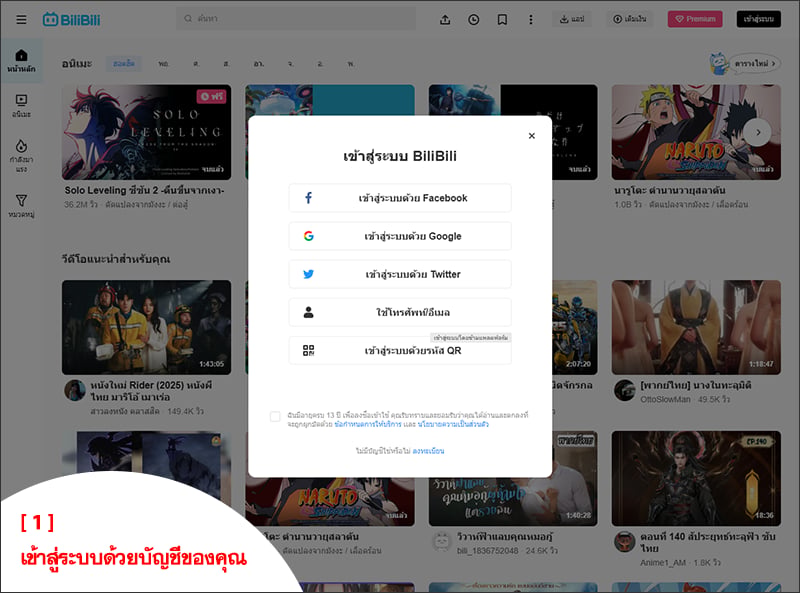Click the Naruto title under top-right thumbnail
The height and width of the screenshot is (593, 800).
point(670,190)
